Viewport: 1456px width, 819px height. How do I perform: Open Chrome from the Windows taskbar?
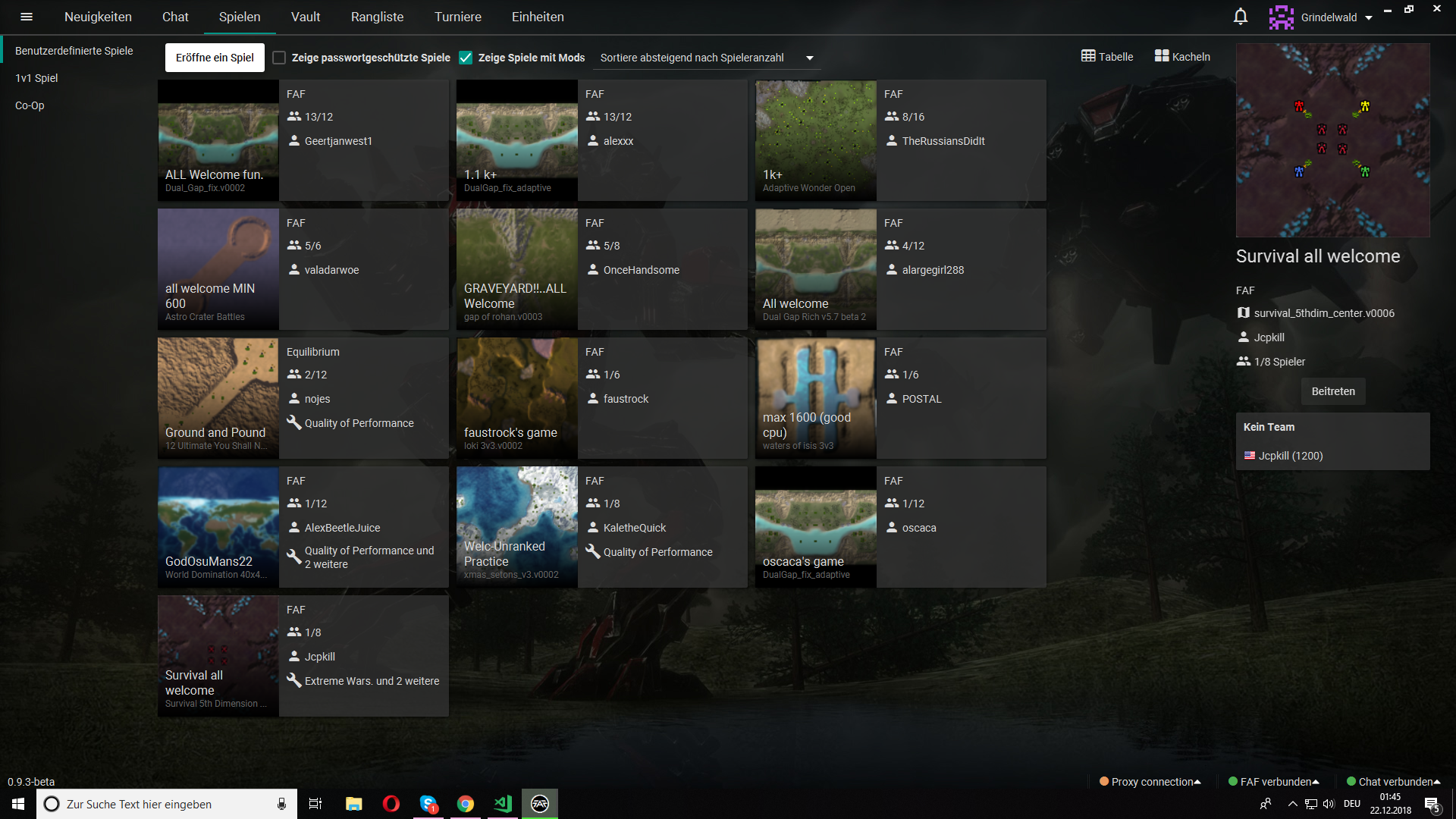click(x=465, y=803)
